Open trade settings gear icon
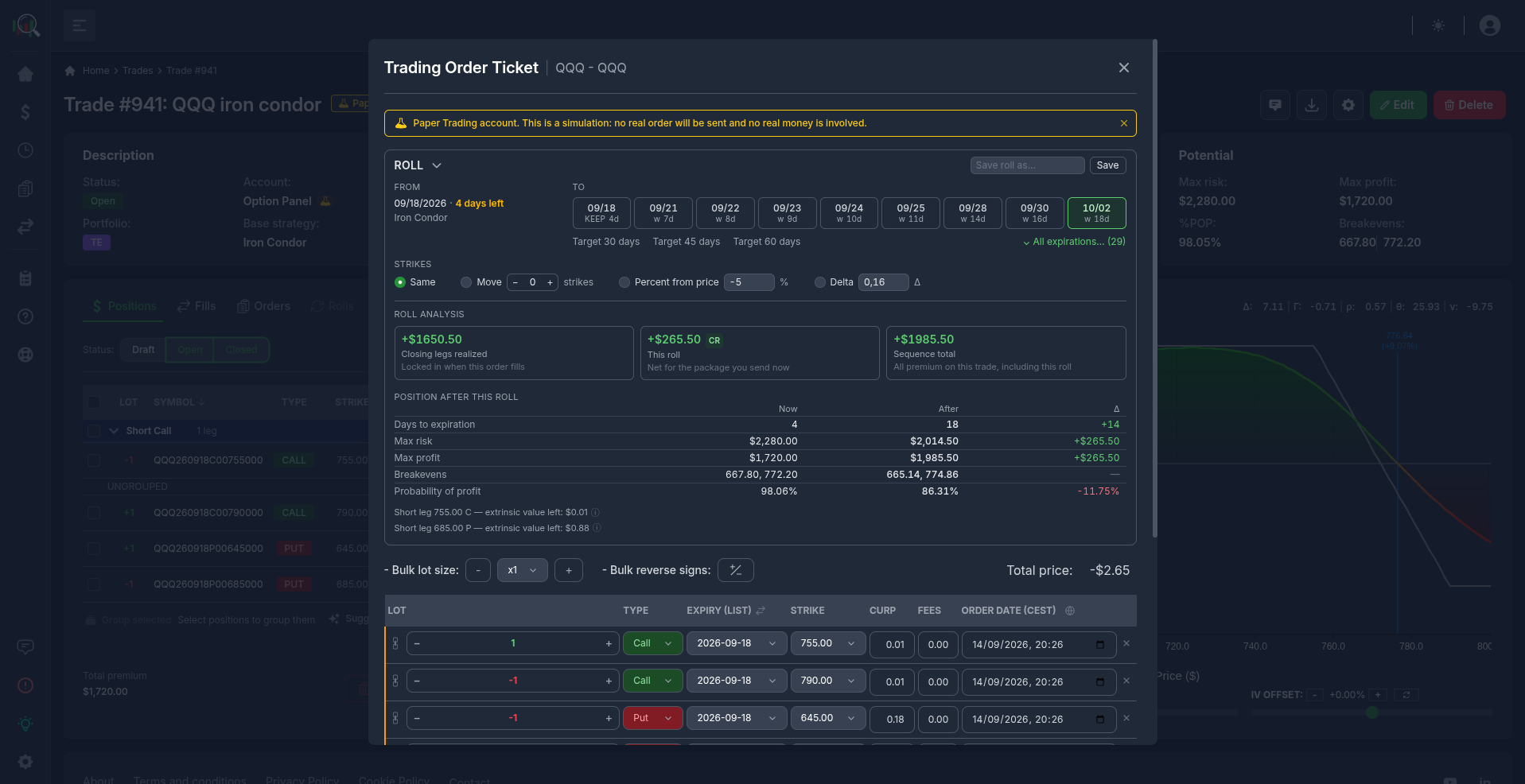The width and height of the screenshot is (1525, 784). pyautogui.click(x=1348, y=105)
